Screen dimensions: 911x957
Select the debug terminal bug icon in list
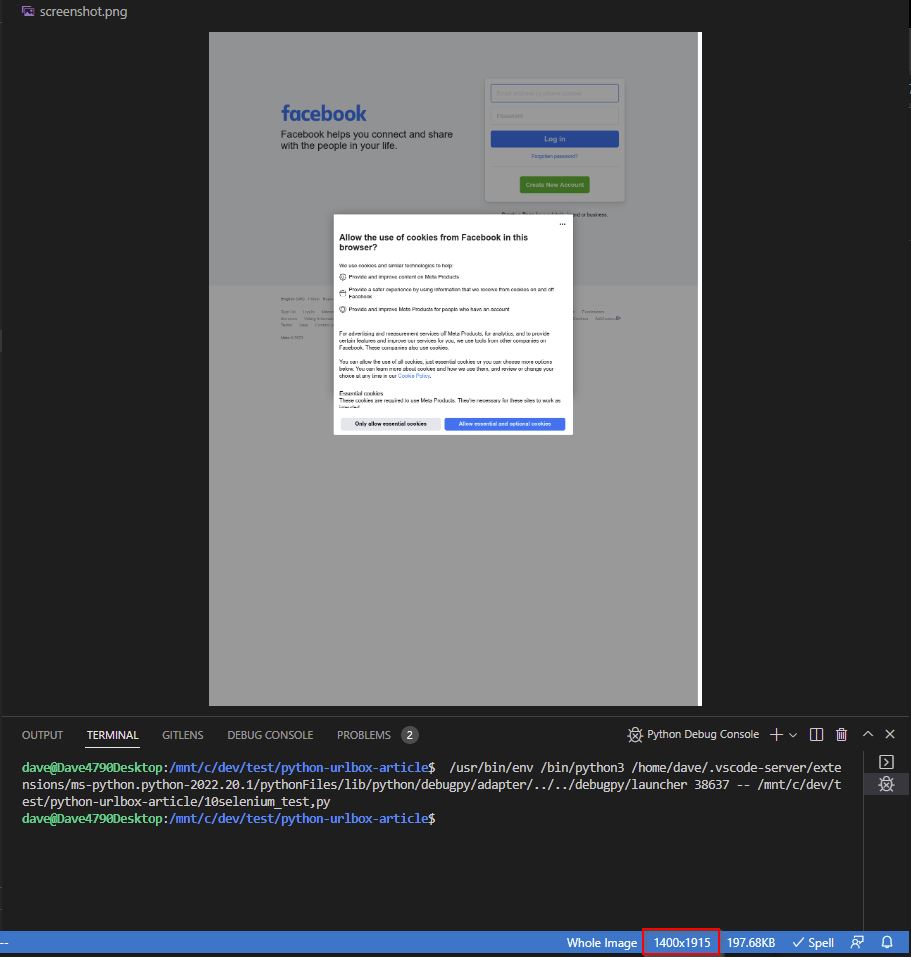[x=886, y=785]
